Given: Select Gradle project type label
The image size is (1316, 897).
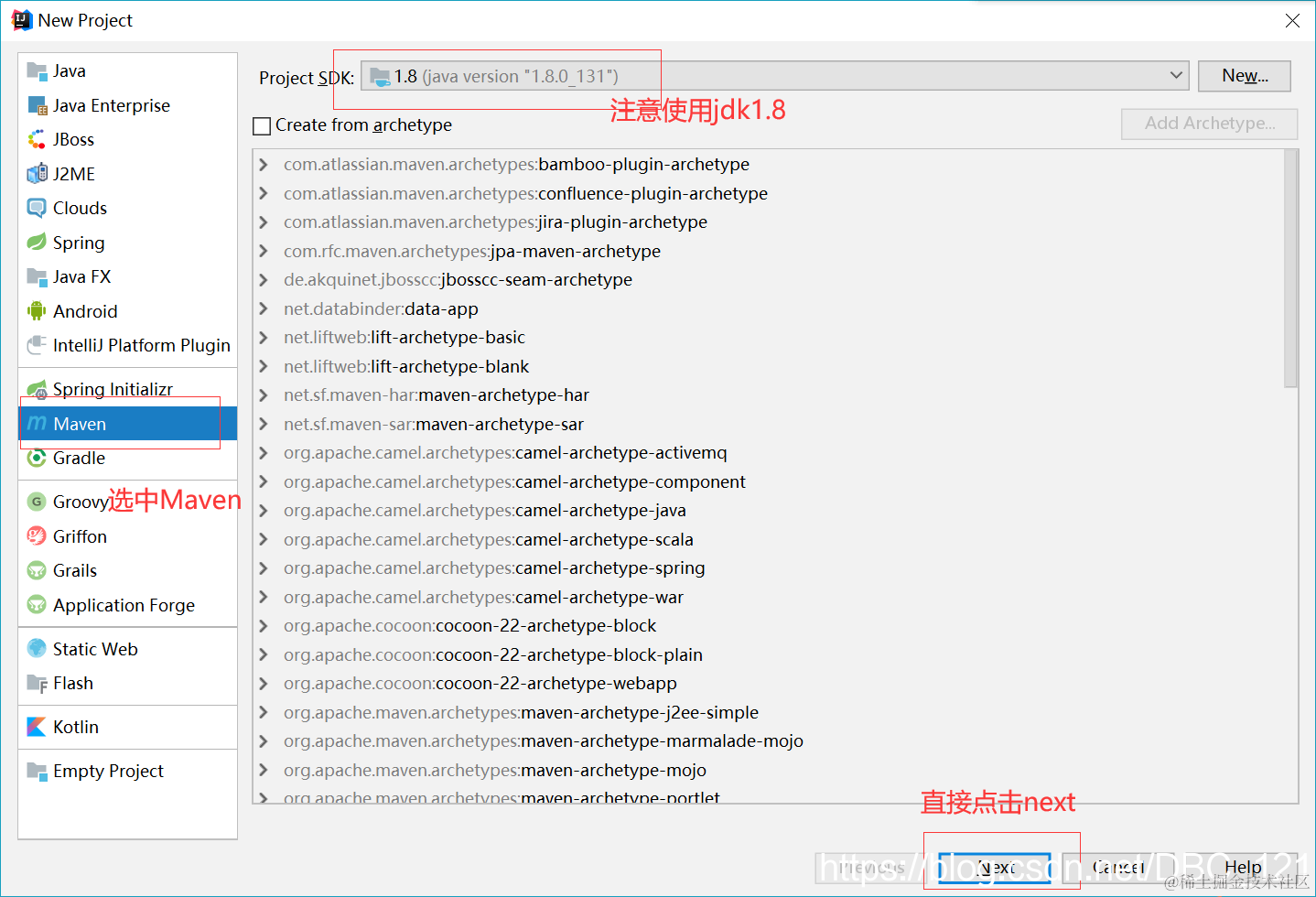Looking at the screenshot, I should click(79, 458).
